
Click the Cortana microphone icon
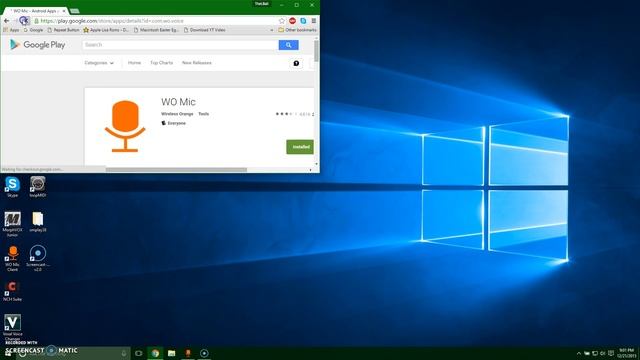124,353
